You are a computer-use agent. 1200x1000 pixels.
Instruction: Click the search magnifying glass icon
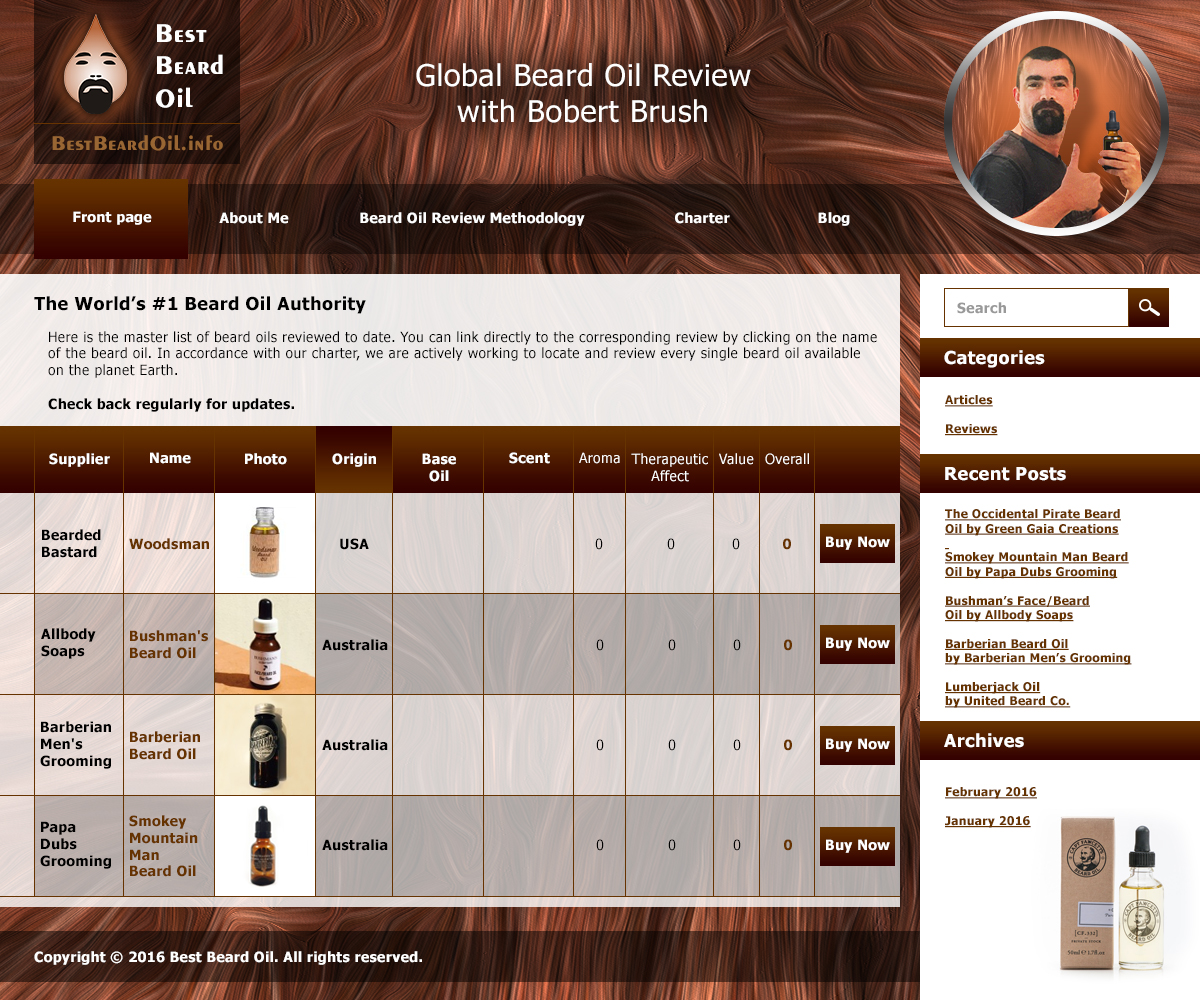pos(1148,307)
